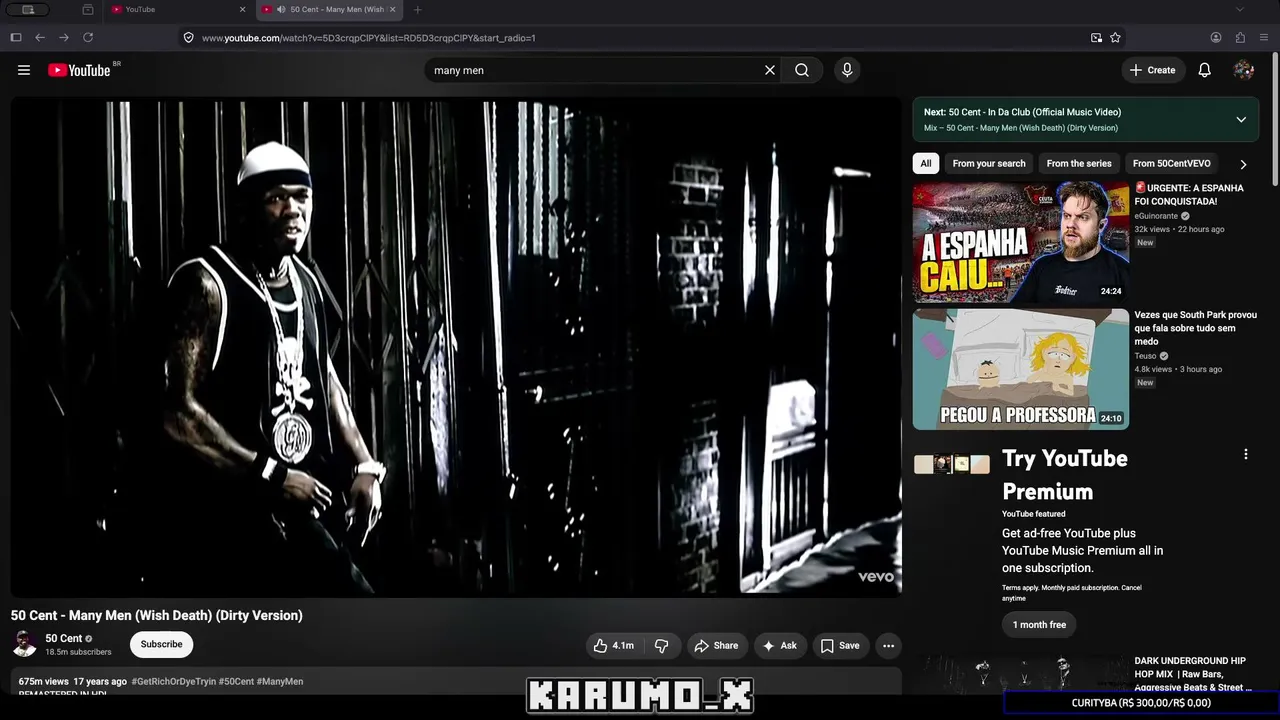Image resolution: width=1280 pixels, height=720 pixels.
Task: Open the tab archive icon in the tab bar
Action: pyautogui.click(x=88, y=10)
